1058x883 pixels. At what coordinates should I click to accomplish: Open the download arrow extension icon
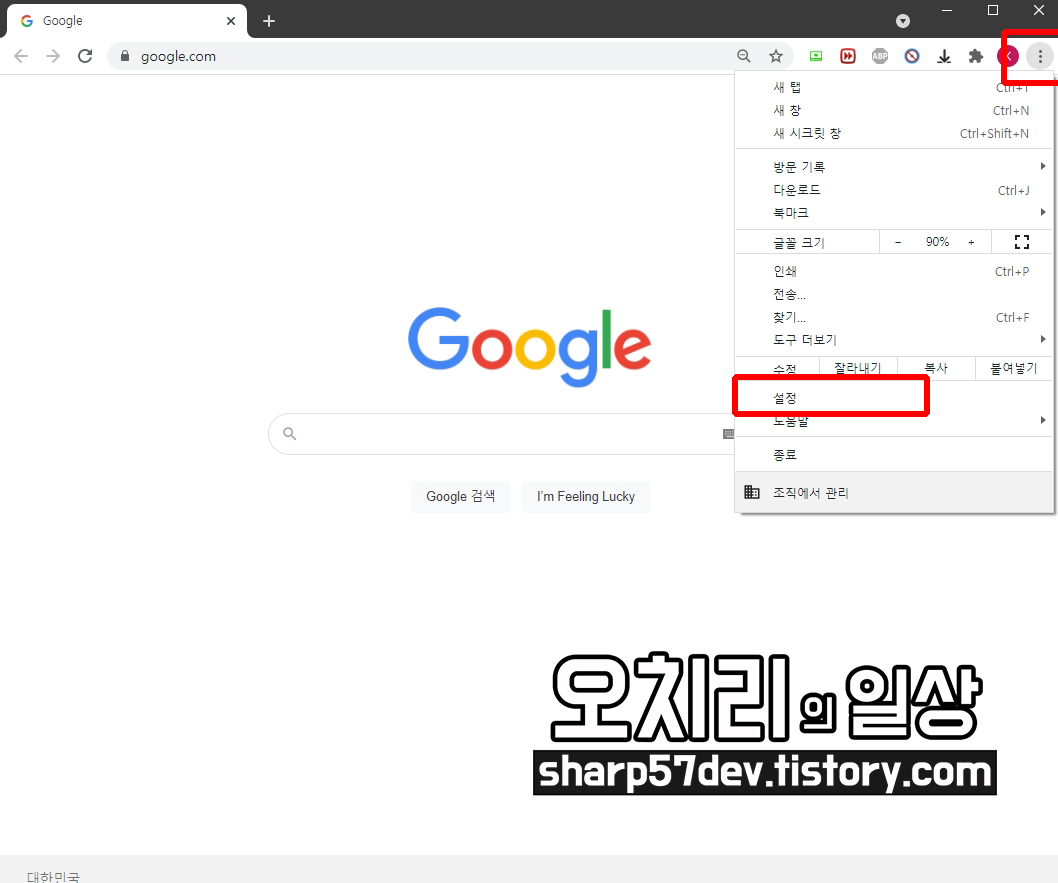click(x=944, y=56)
